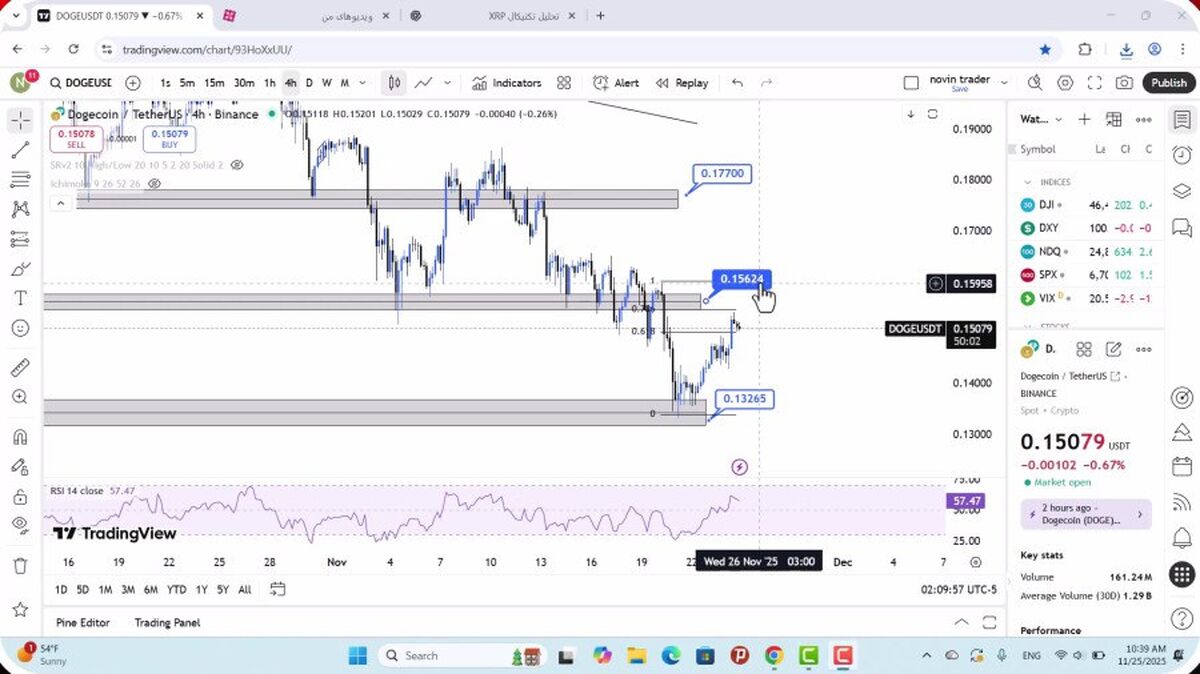The image size is (1200, 674).
Task: Set the chart range to 3M
Action: coord(128,589)
